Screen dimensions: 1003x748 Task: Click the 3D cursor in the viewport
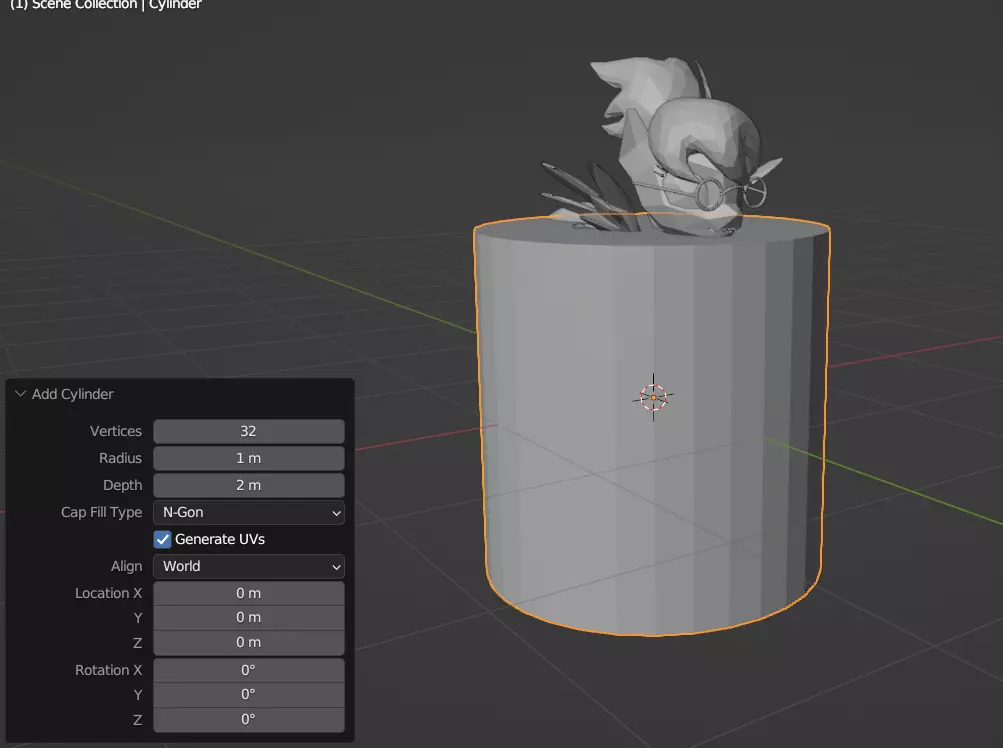pos(653,397)
